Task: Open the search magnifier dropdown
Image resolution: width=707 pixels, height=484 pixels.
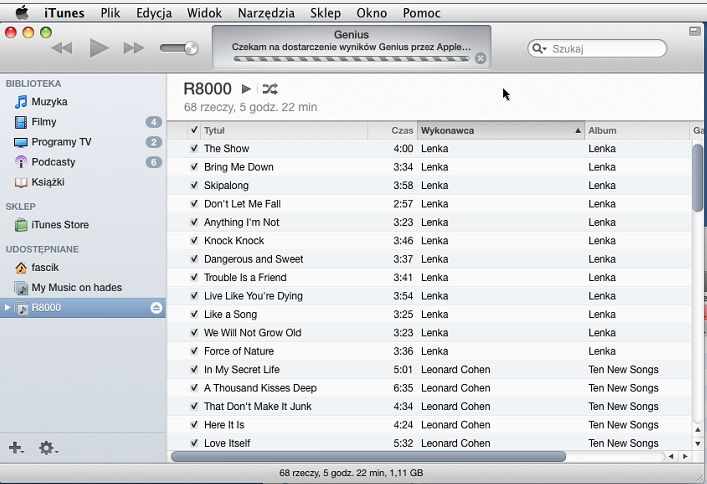Action: click(539, 48)
